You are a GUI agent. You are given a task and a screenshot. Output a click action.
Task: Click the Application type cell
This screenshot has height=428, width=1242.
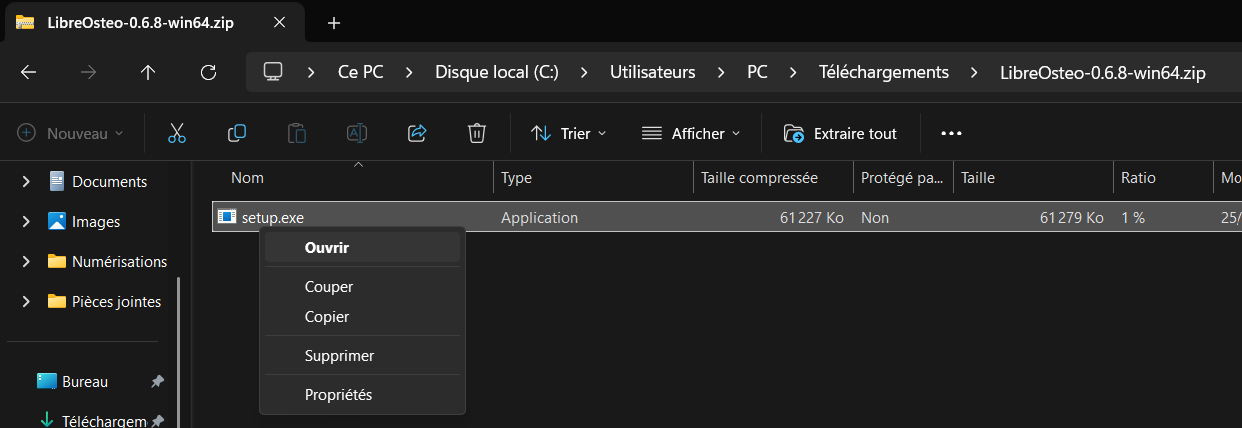click(x=539, y=217)
